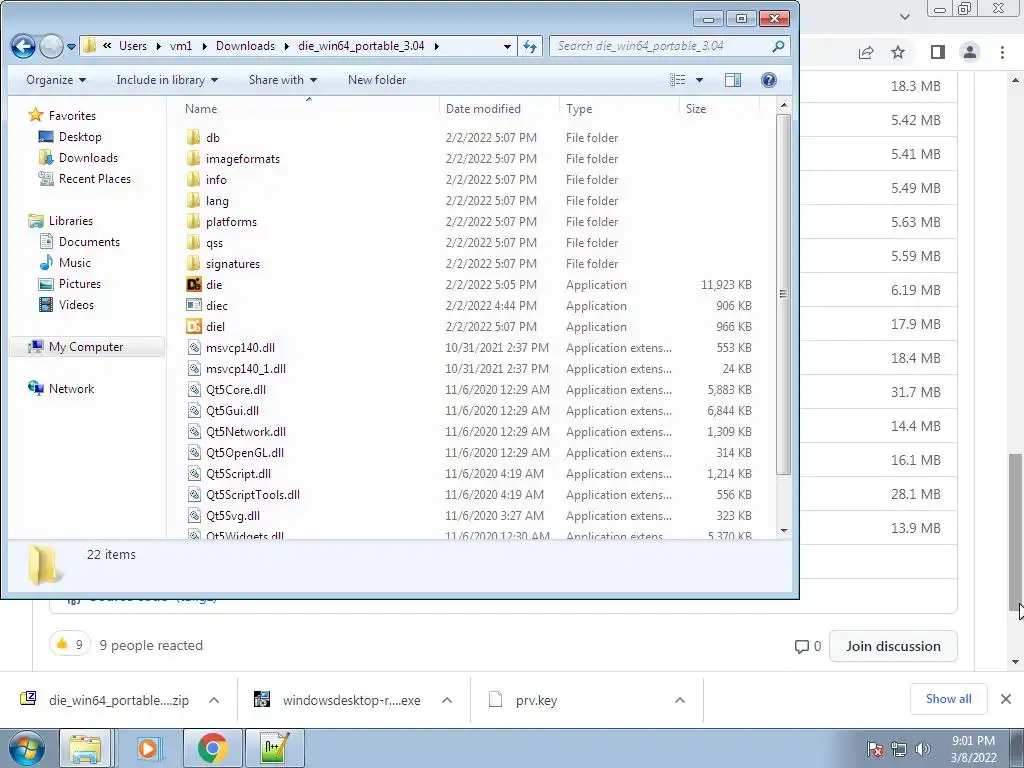The width and height of the screenshot is (1024, 768).
Task: Open Share with dropdown
Action: tap(283, 80)
